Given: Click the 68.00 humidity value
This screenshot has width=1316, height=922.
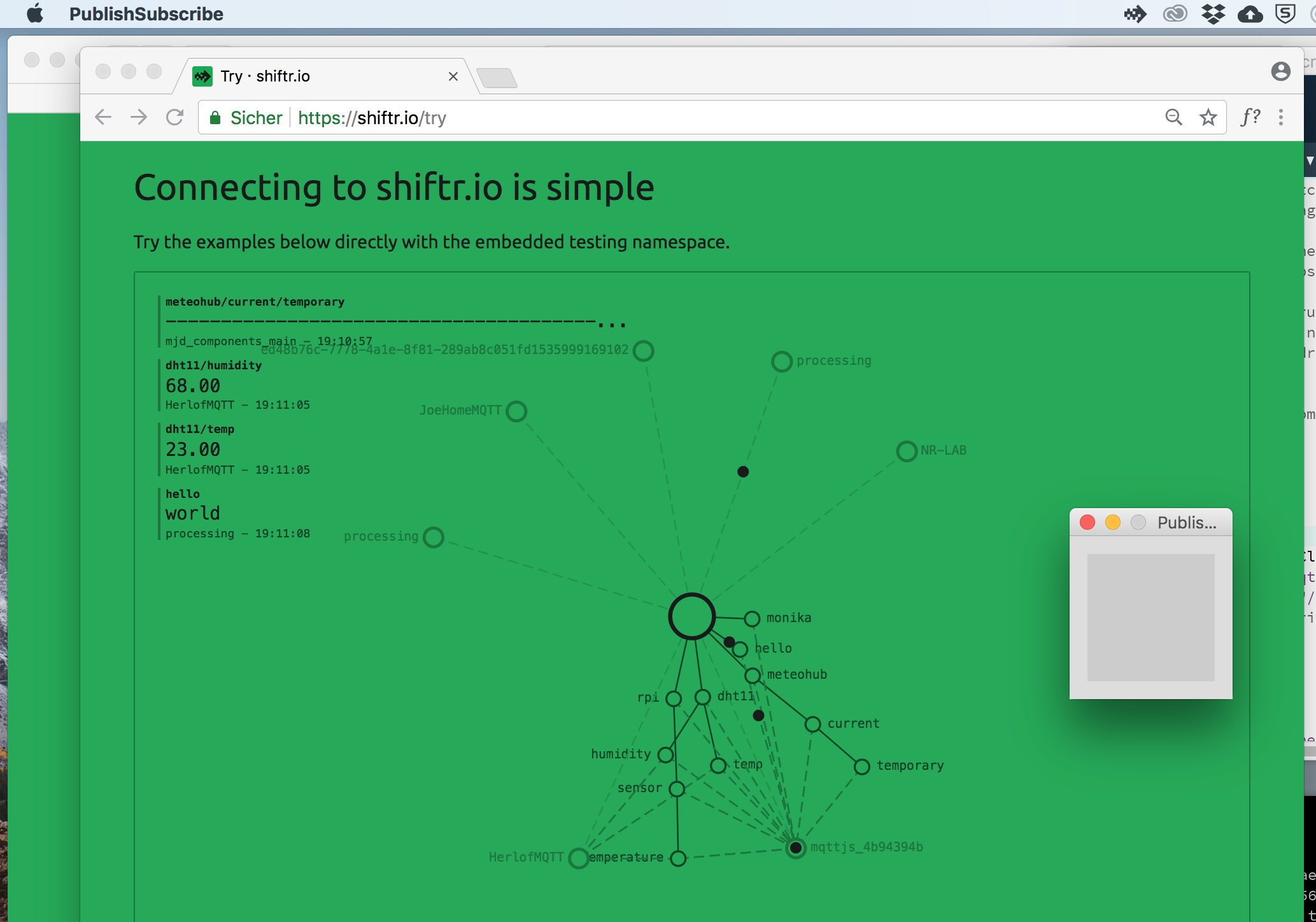Looking at the screenshot, I should (x=193, y=386).
